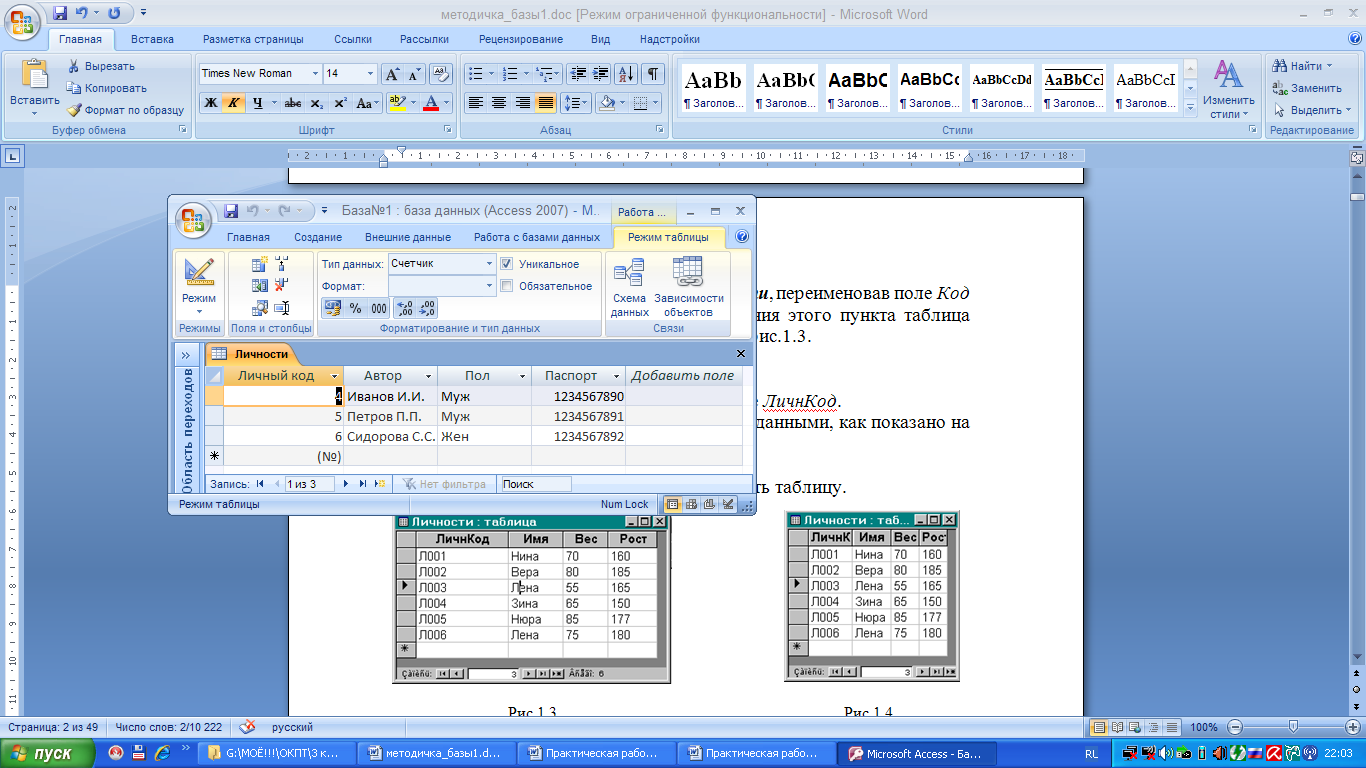The width and height of the screenshot is (1366, 768).
Task: Click the Windows пуск start button
Action: click(48, 753)
